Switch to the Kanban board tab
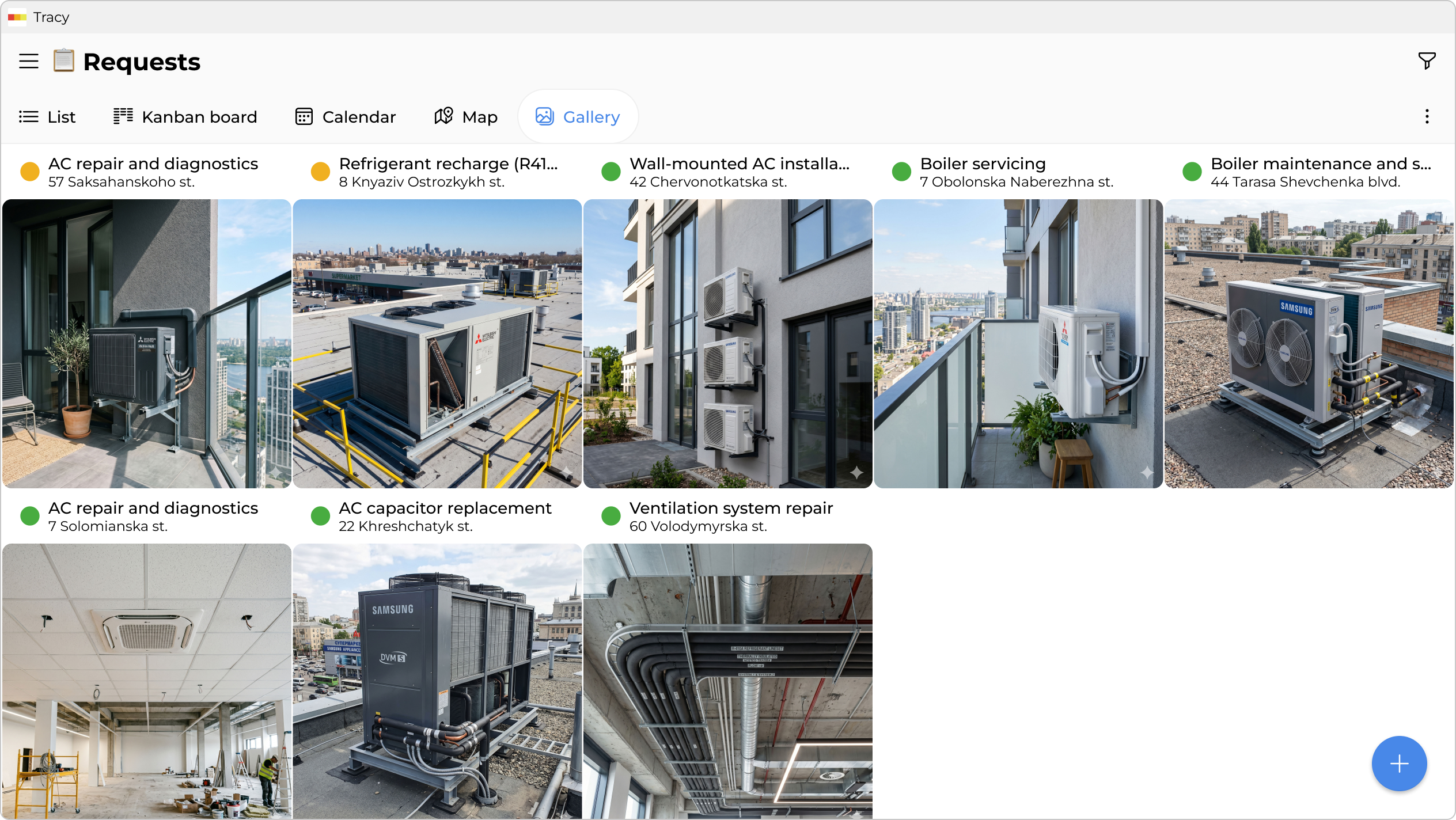The image size is (1456, 820). [x=123, y=116]
